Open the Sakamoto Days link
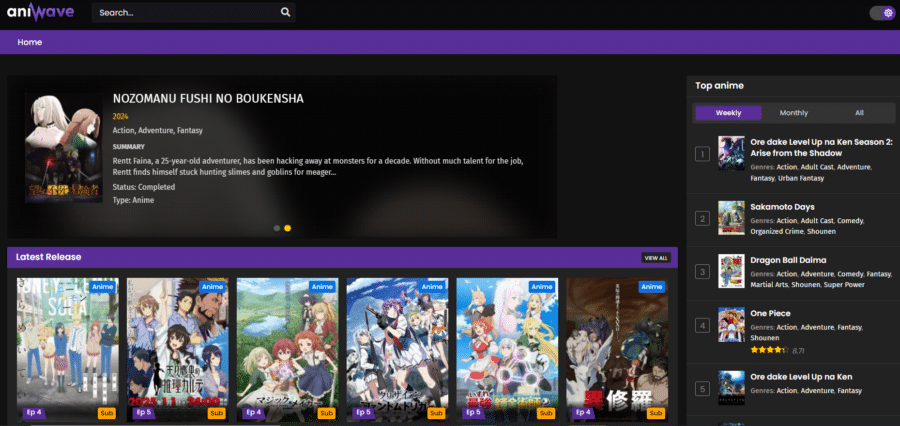The width and height of the screenshot is (900, 426). [x=782, y=207]
